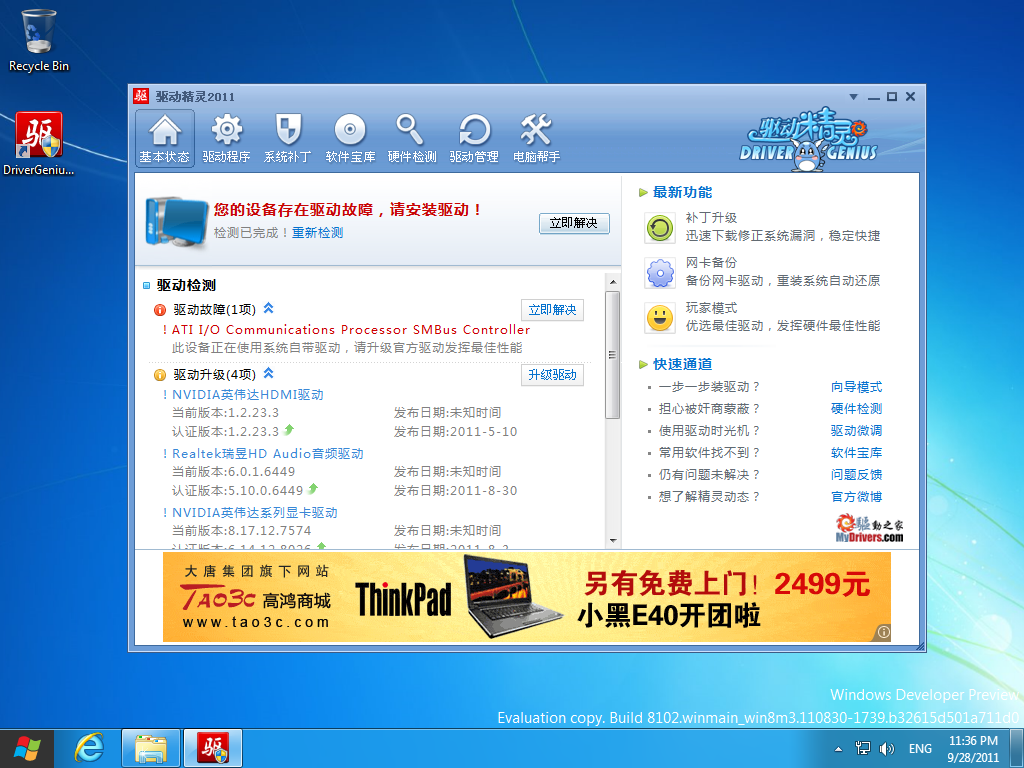Viewport: 1024px width, 768px height.
Task: Open the Windows Start button
Action: pyautogui.click(x=27, y=748)
